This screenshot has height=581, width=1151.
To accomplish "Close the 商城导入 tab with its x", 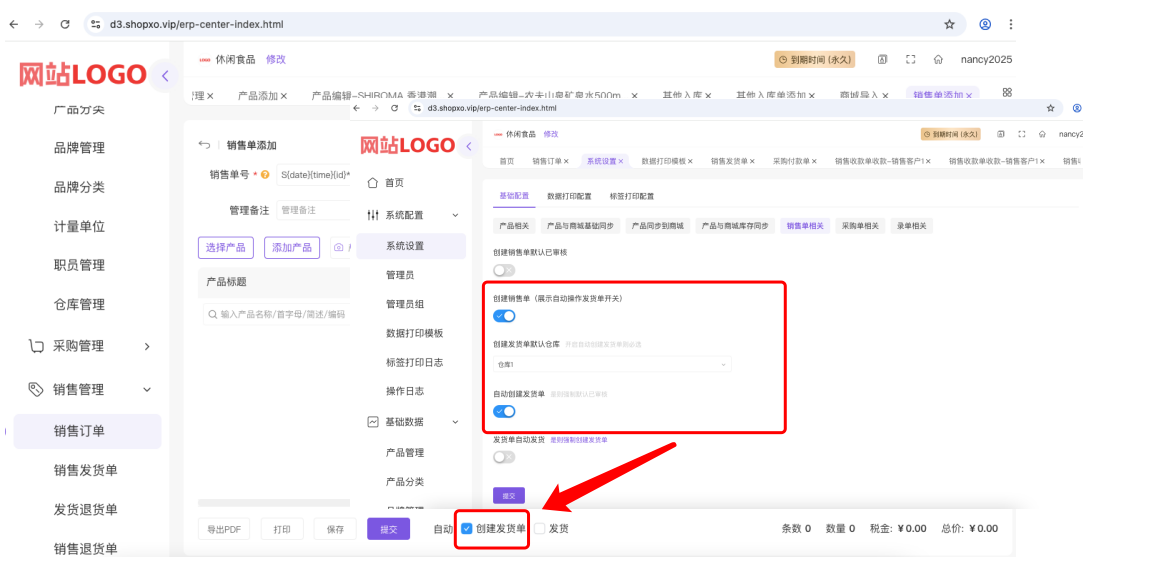I will [885, 96].
